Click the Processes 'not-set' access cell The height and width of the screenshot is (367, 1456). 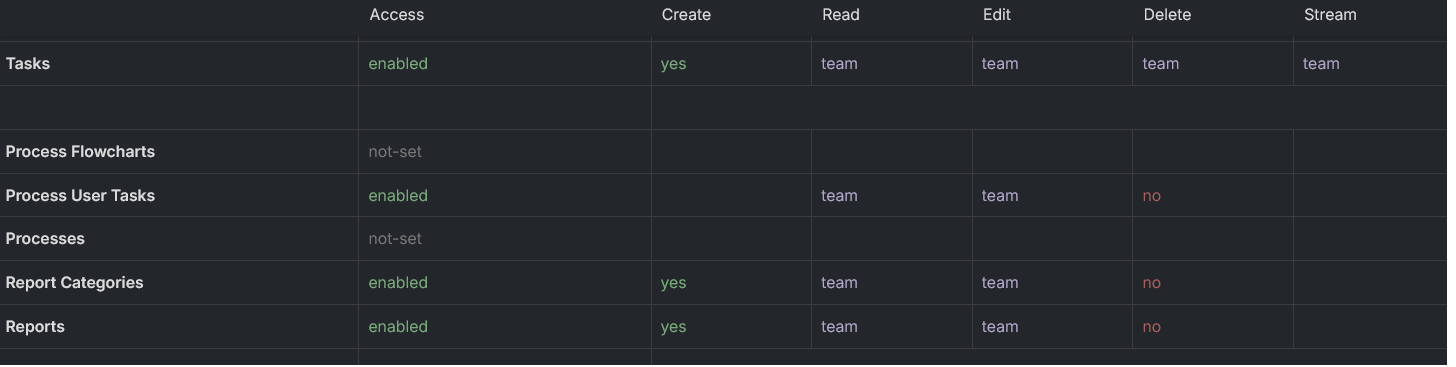point(395,239)
